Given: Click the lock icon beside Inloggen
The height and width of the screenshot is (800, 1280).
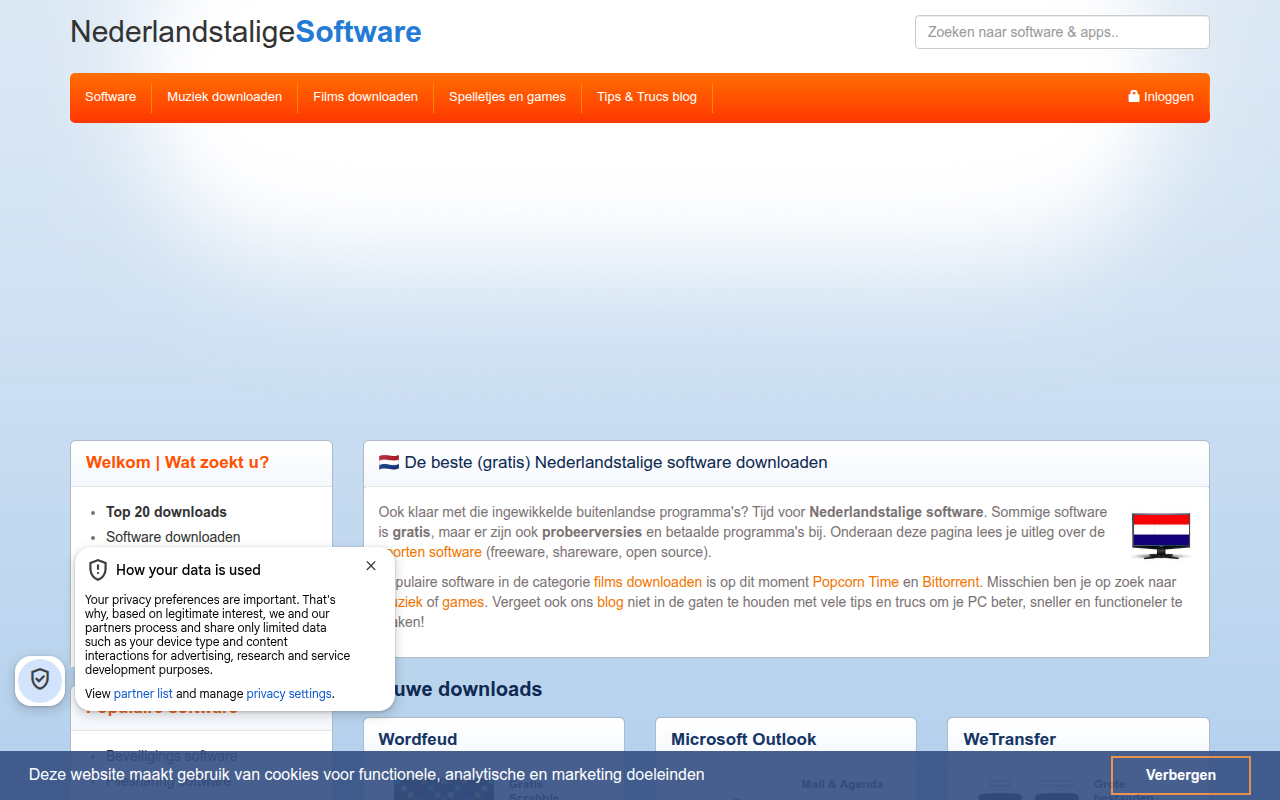Looking at the screenshot, I should 1134,97.
